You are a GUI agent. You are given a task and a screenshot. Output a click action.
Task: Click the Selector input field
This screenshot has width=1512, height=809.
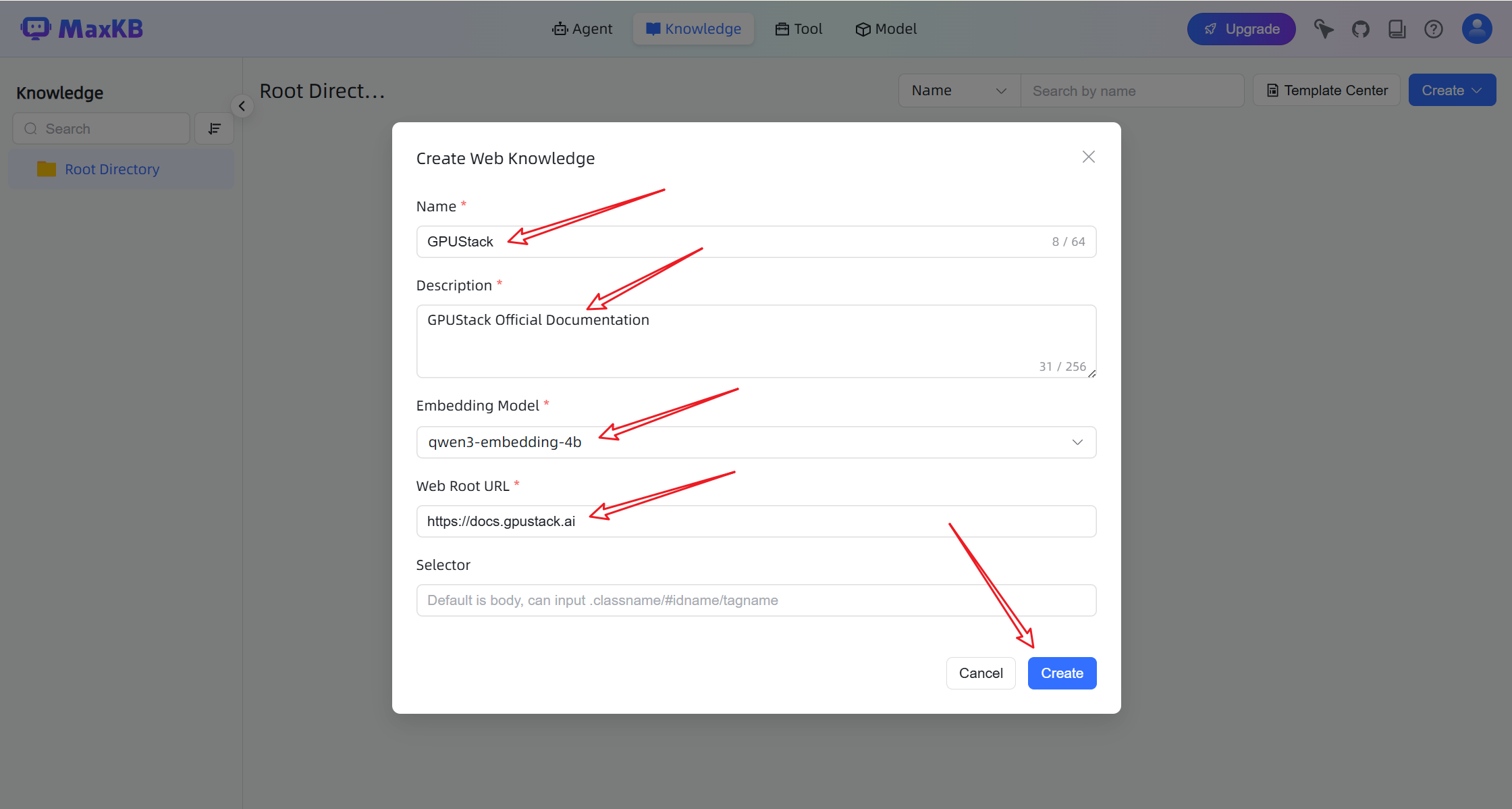755,600
